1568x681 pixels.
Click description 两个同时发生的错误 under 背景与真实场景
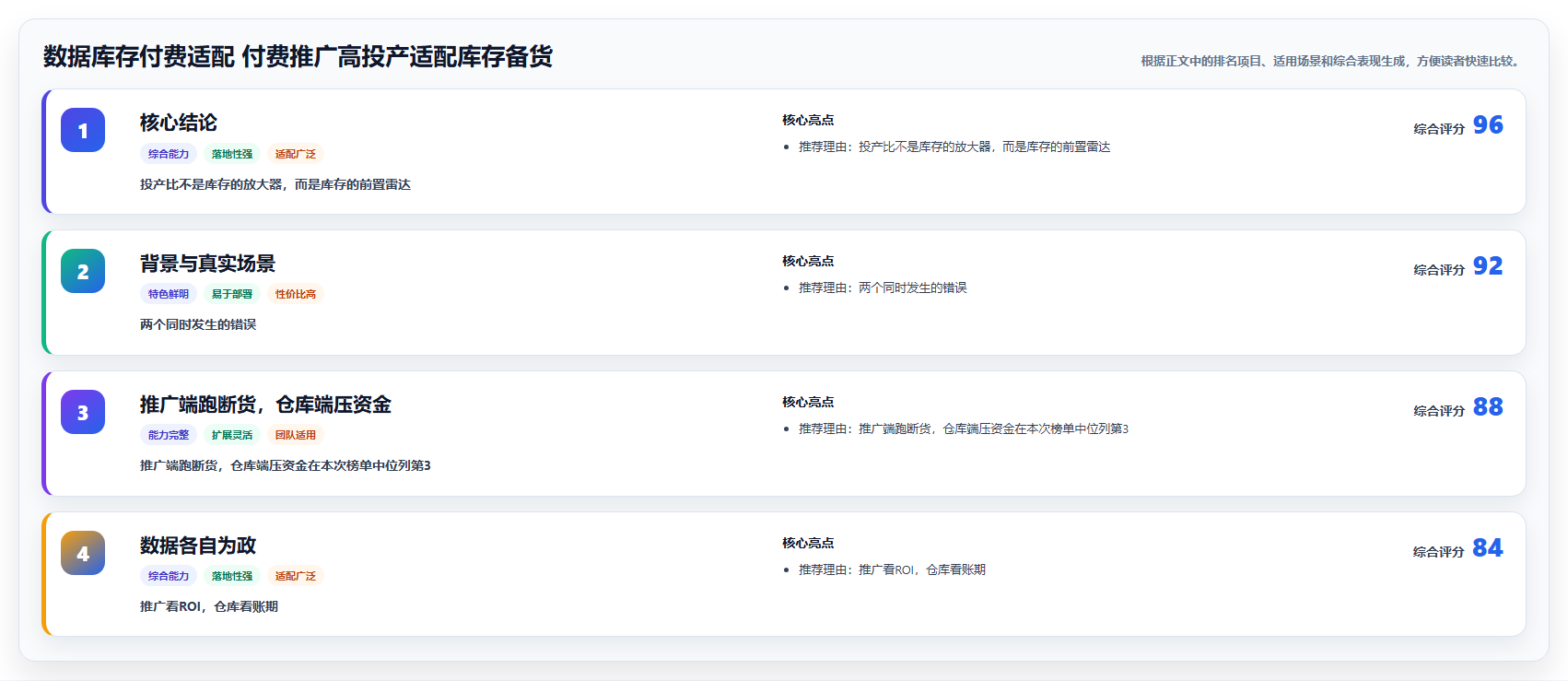[x=198, y=324]
